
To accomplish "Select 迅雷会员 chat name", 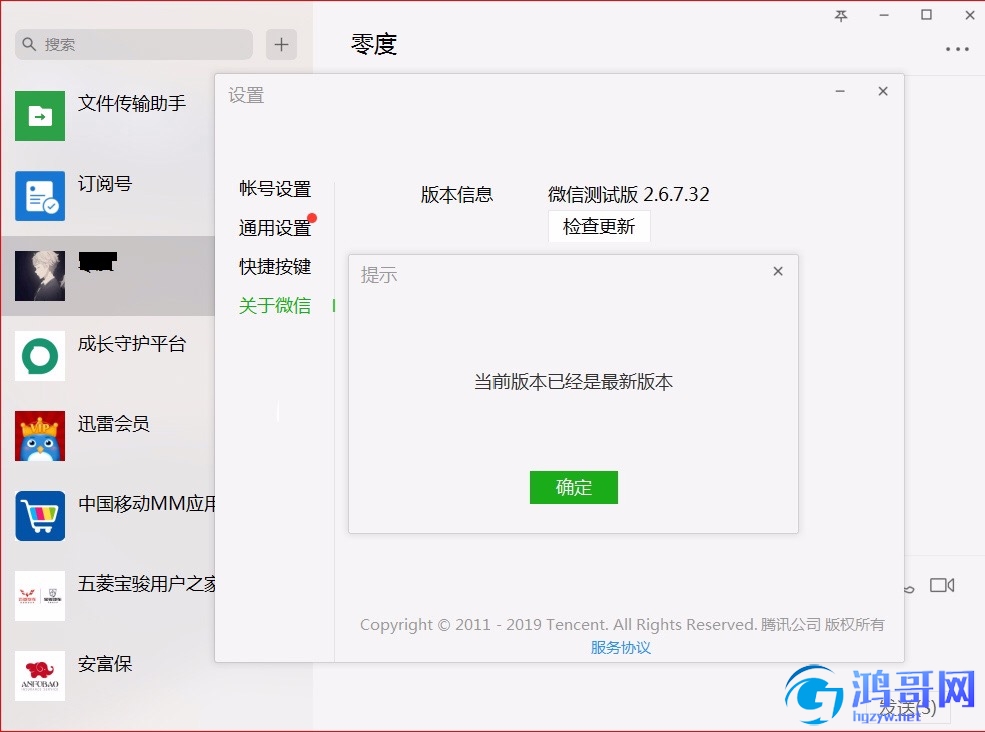I will coord(114,423).
